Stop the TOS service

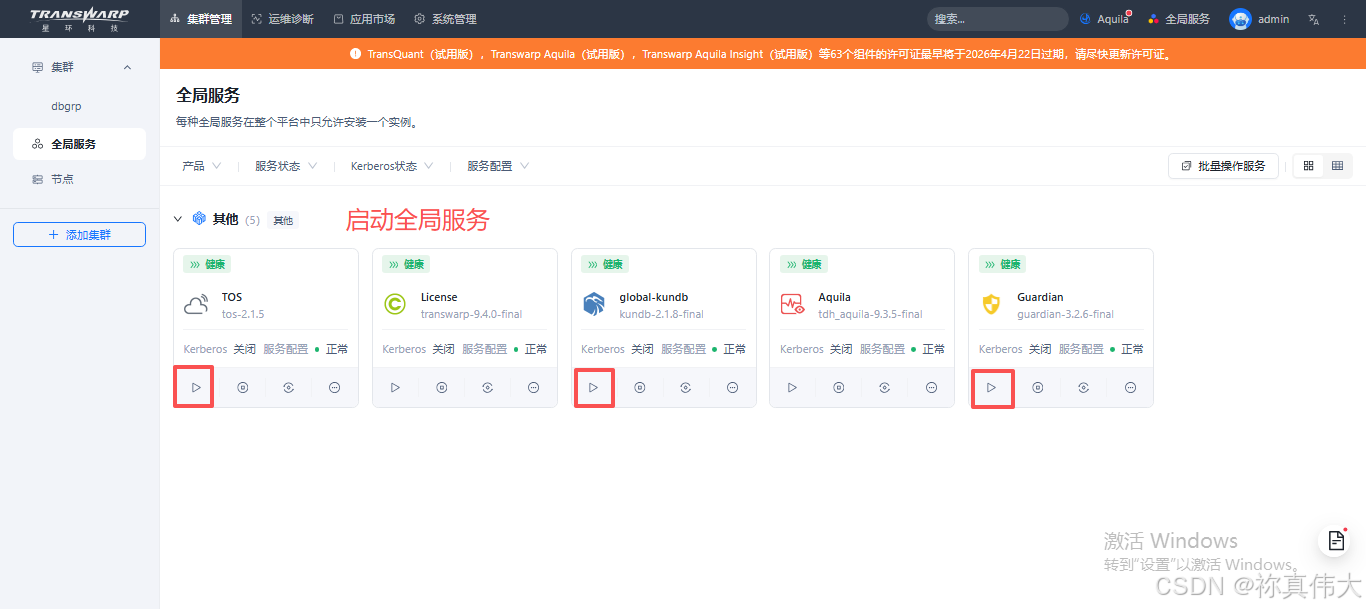click(243, 387)
